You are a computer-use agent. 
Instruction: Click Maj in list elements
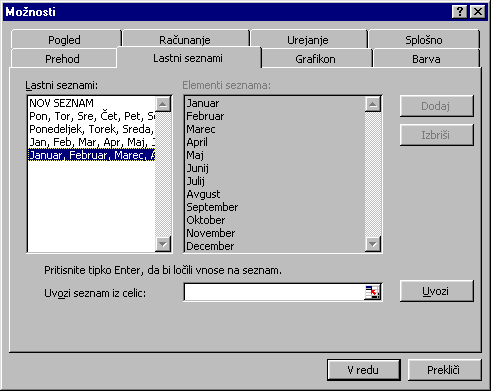point(195,155)
